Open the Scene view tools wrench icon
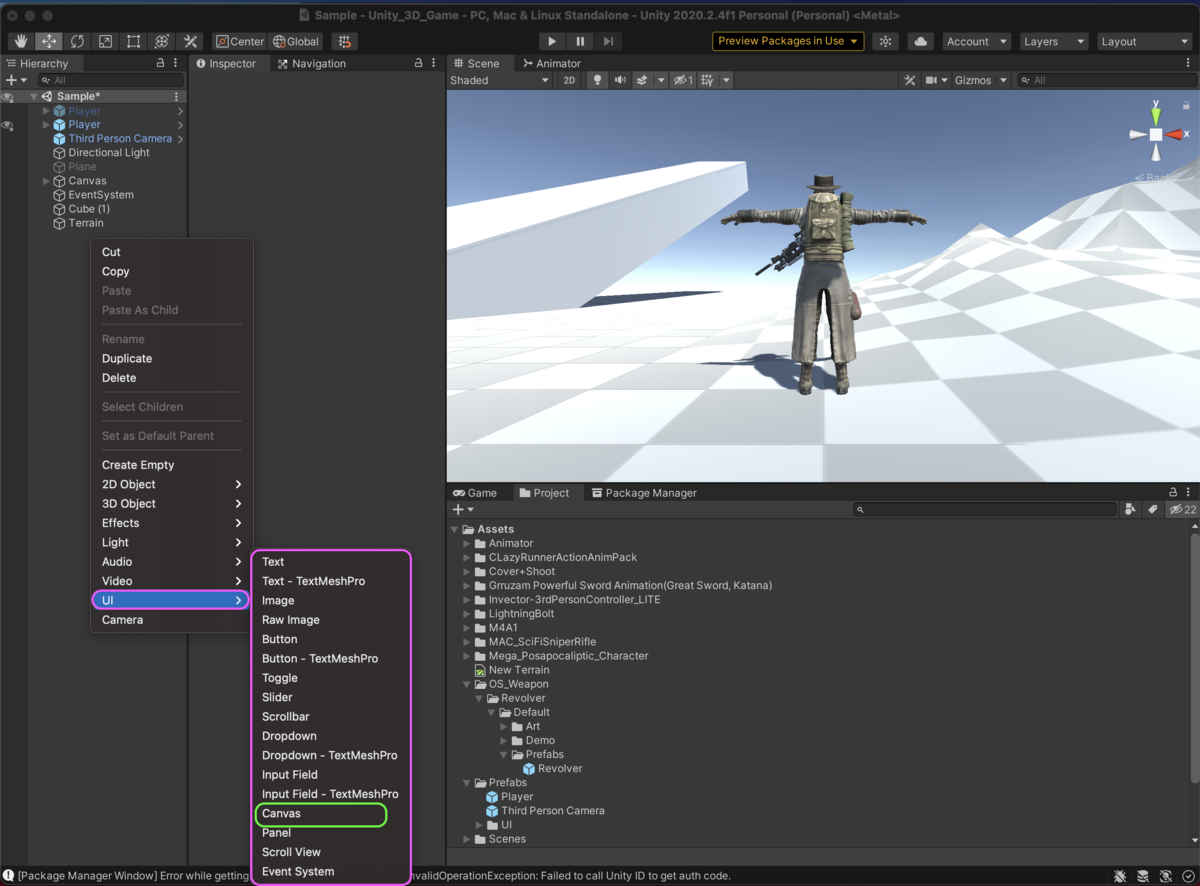The height and width of the screenshot is (886, 1200). point(909,80)
